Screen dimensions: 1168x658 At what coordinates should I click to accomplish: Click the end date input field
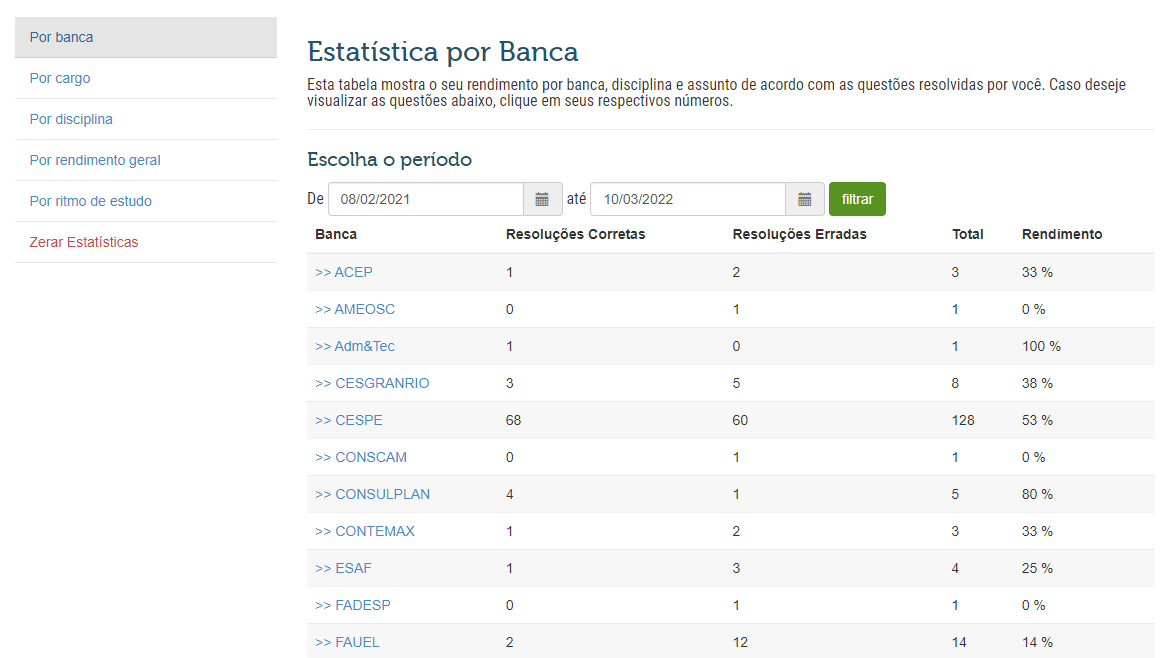point(687,198)
